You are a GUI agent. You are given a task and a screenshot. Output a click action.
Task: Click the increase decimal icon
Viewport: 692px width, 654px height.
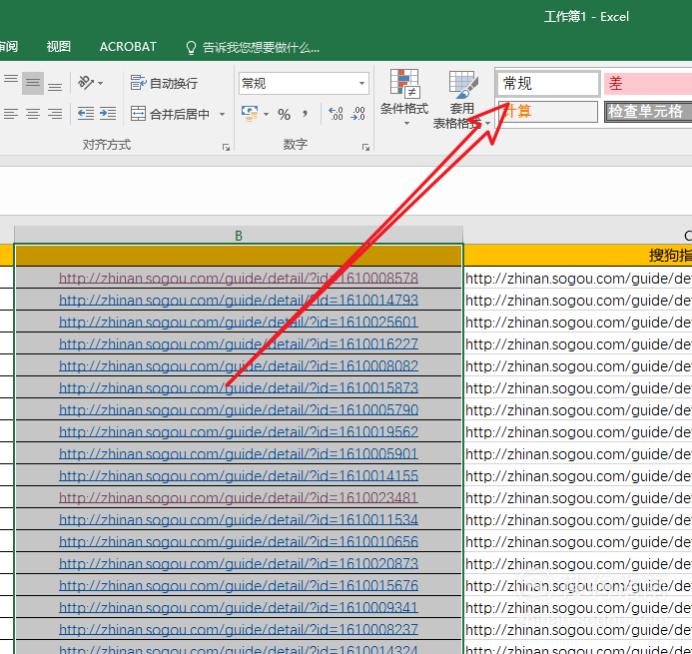(x=335, y=114)
